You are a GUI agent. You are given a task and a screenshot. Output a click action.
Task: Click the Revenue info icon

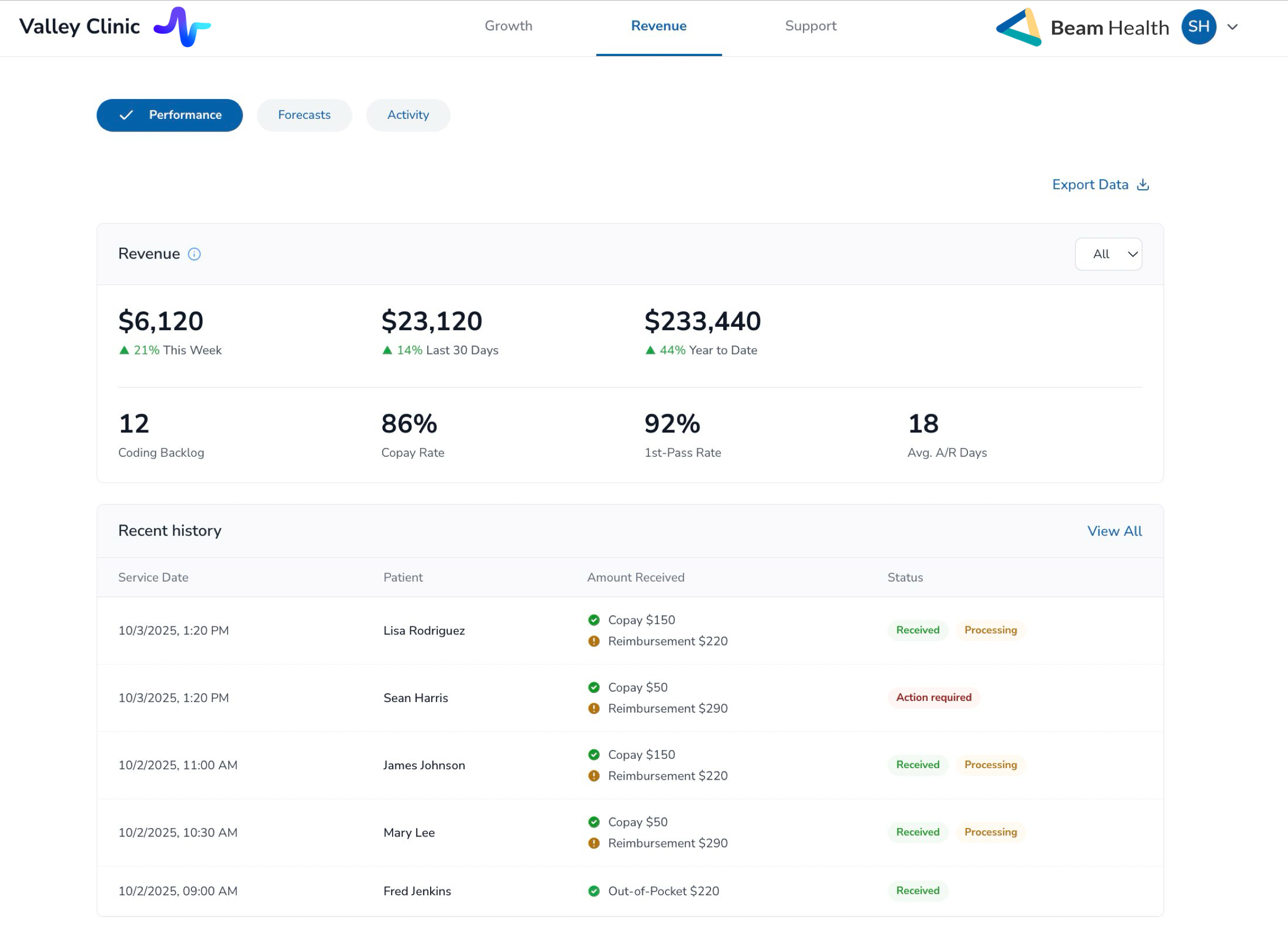click(x=194, y=254)
